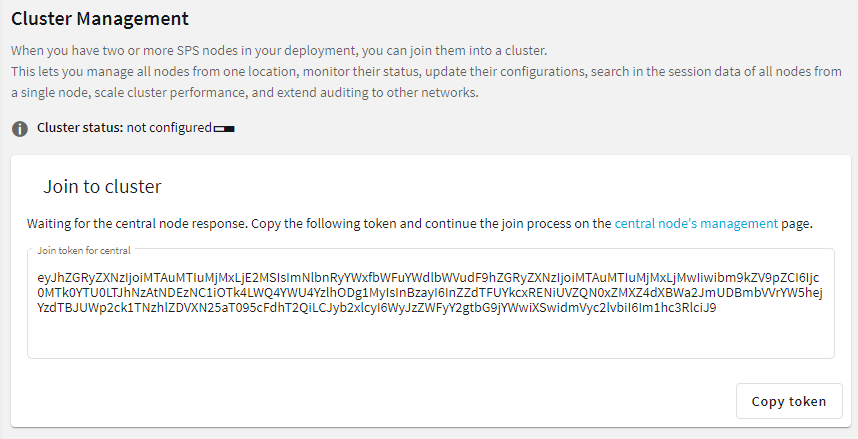Click the 'scale cluster performance' description line
The height and width of the screenshot is (439, 858).
point(245,93)
